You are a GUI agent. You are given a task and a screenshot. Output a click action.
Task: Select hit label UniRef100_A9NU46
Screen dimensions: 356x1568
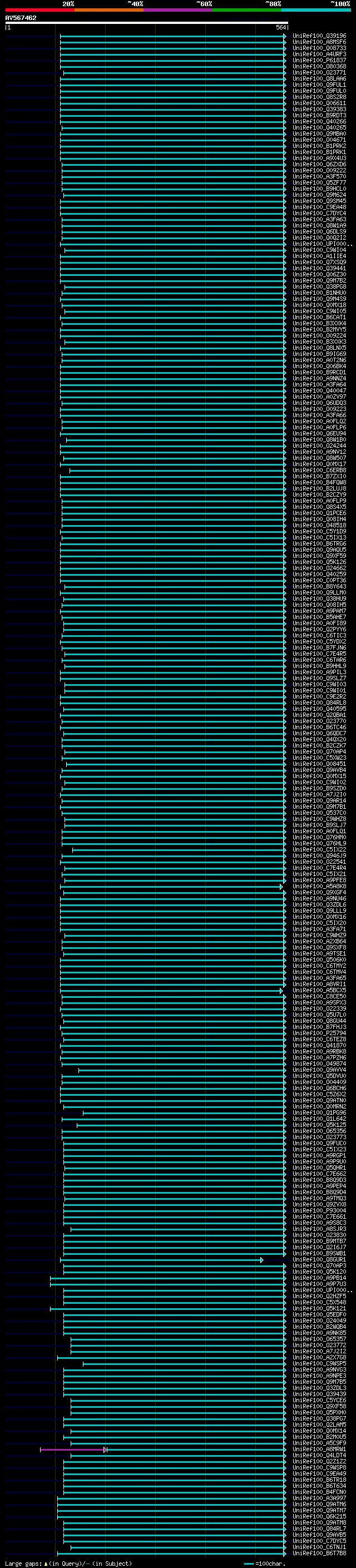(319, 898)
